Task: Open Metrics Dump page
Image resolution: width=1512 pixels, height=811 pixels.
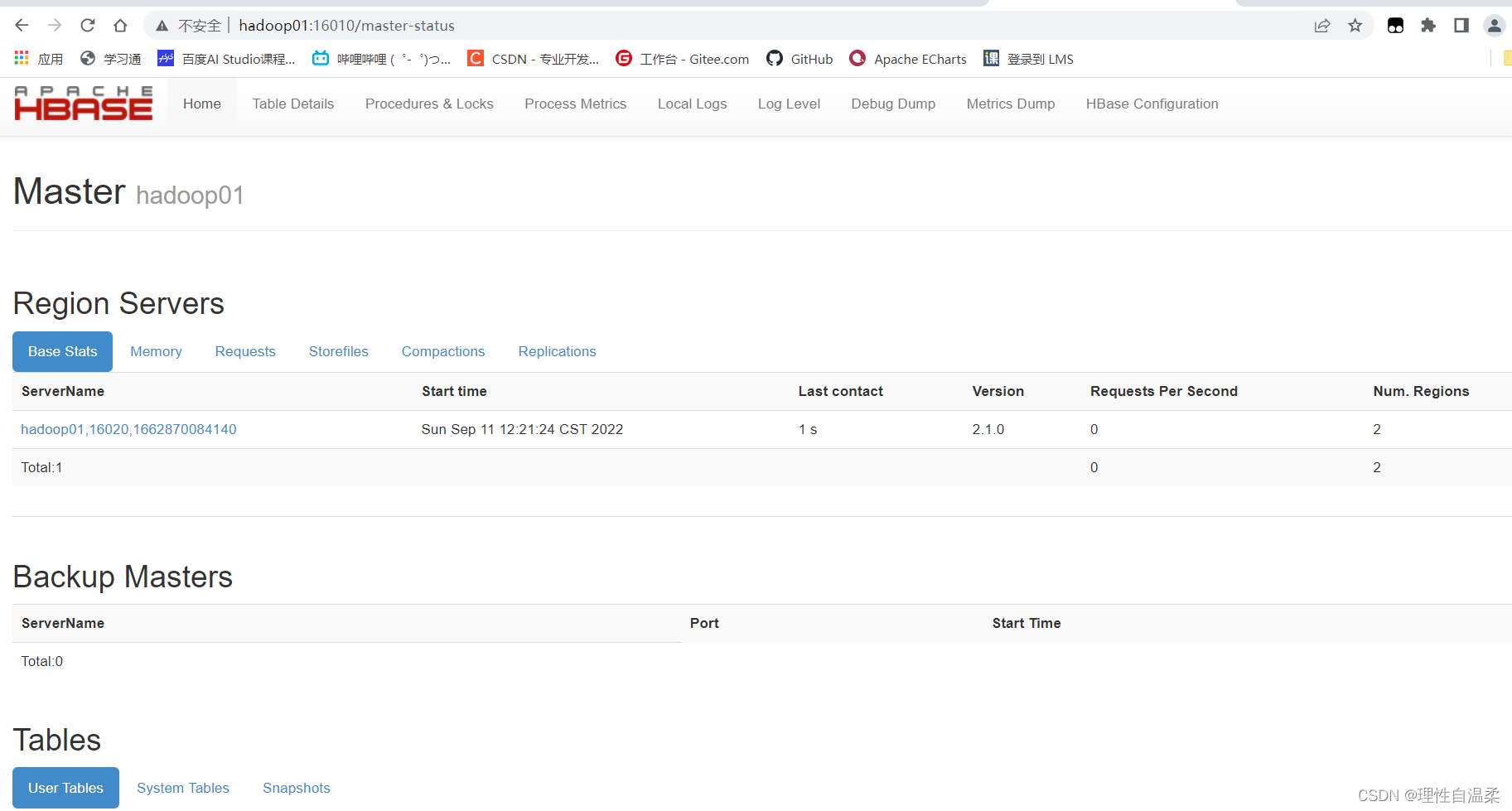Action: coord(1011,104)
